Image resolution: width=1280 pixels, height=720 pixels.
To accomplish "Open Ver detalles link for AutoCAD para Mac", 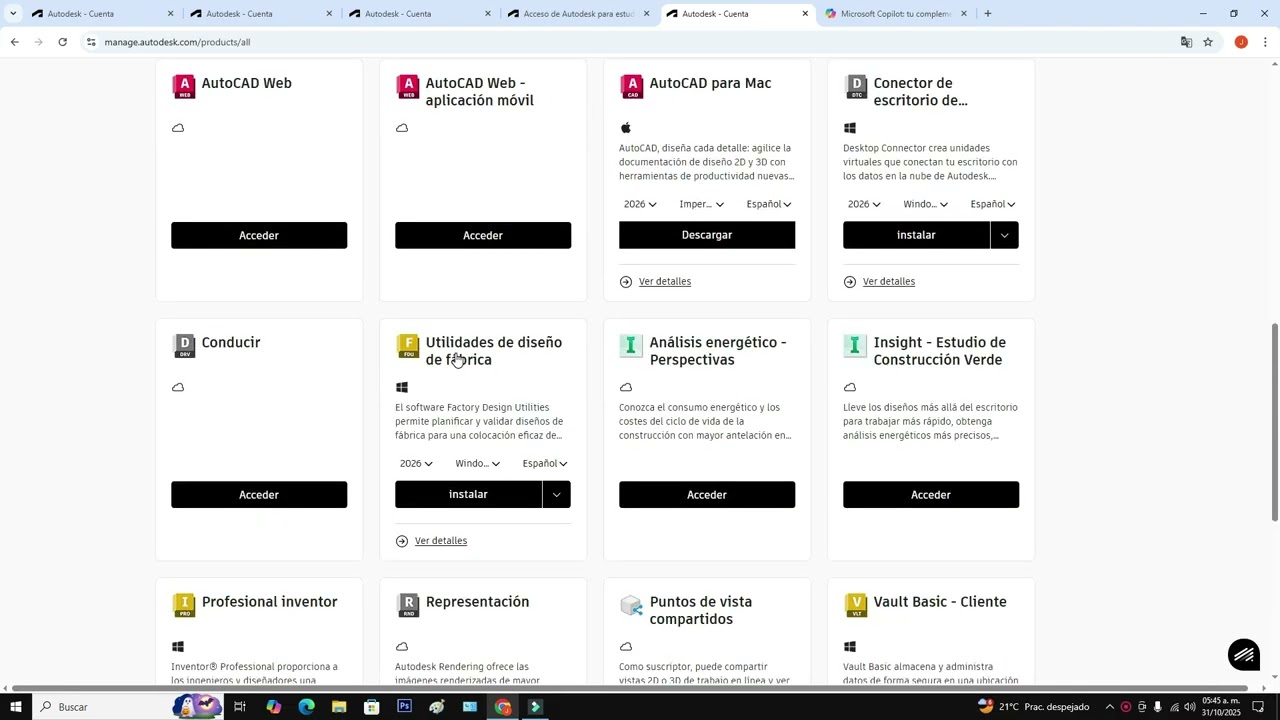I will click(665, 282).
